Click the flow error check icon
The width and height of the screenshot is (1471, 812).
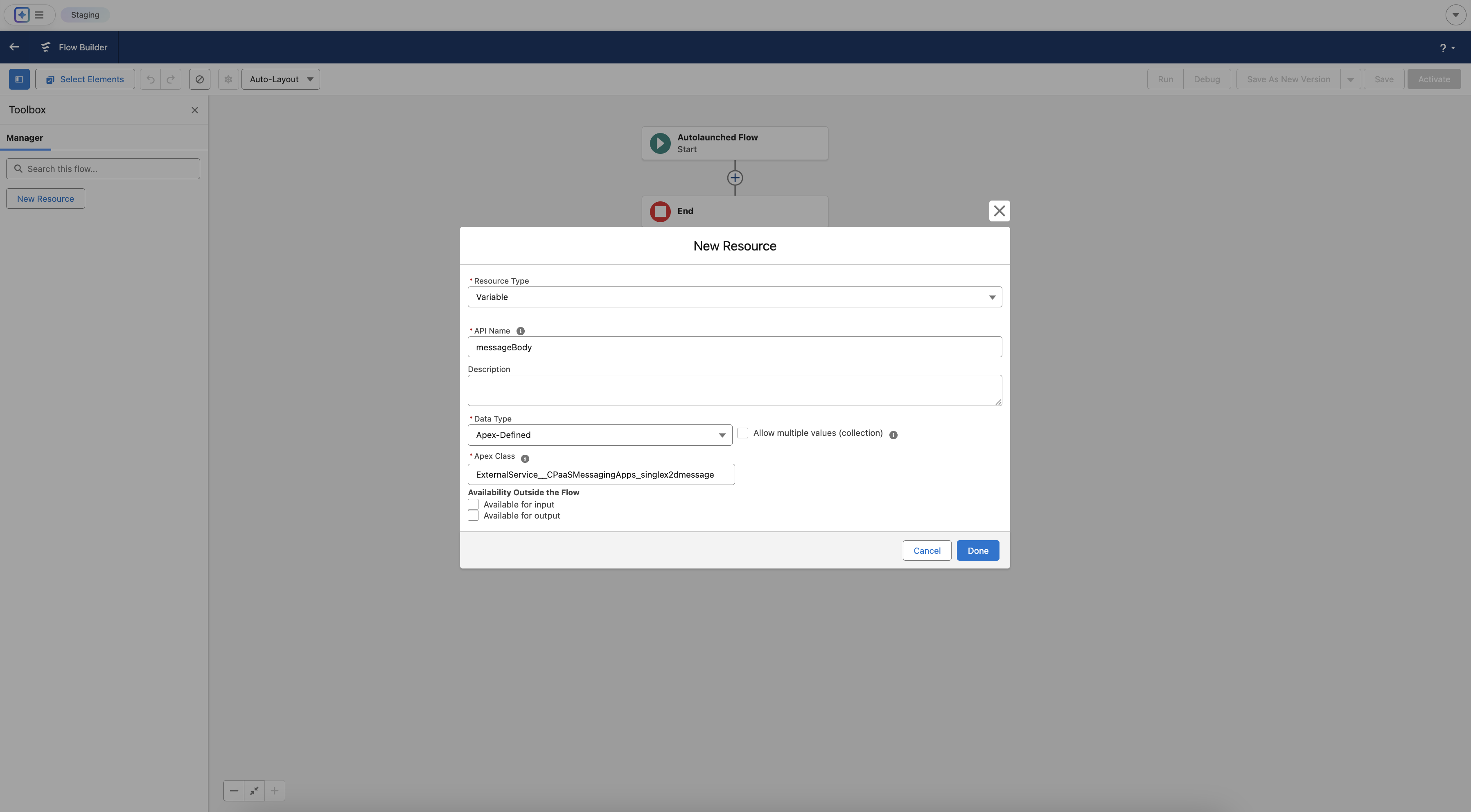coord(199,79)
